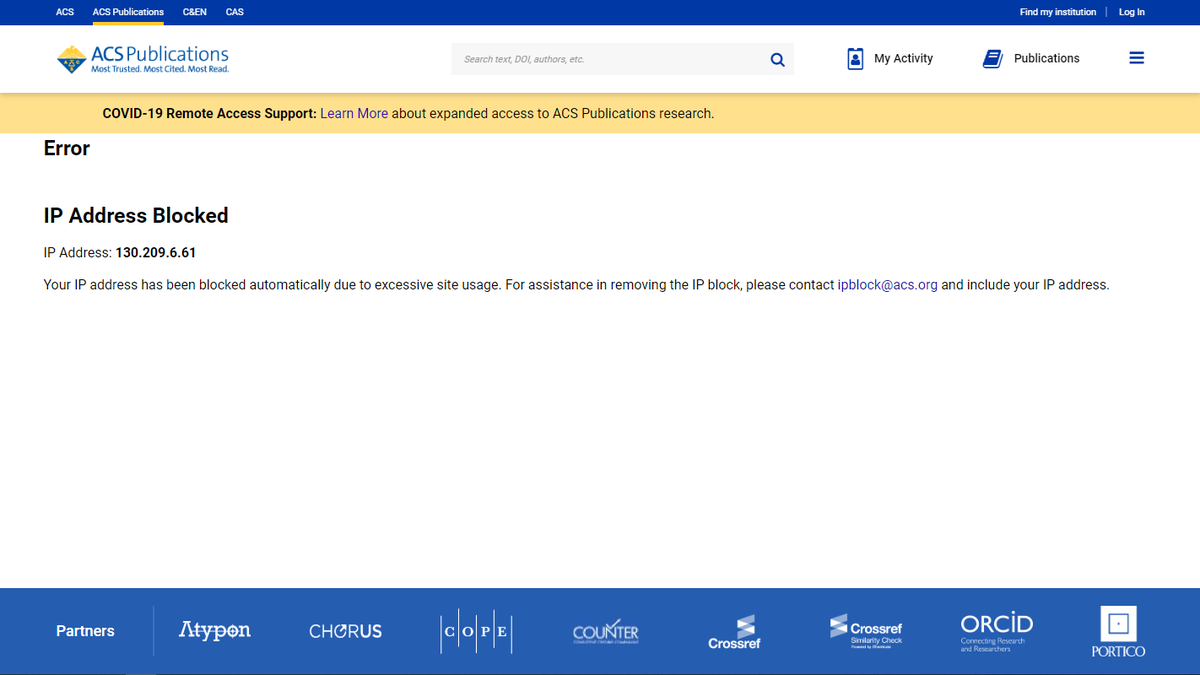Image resolution: width=1200 pixels, height=675 pixels.
Task: Click the Log In link
Action: [1132, 12]
